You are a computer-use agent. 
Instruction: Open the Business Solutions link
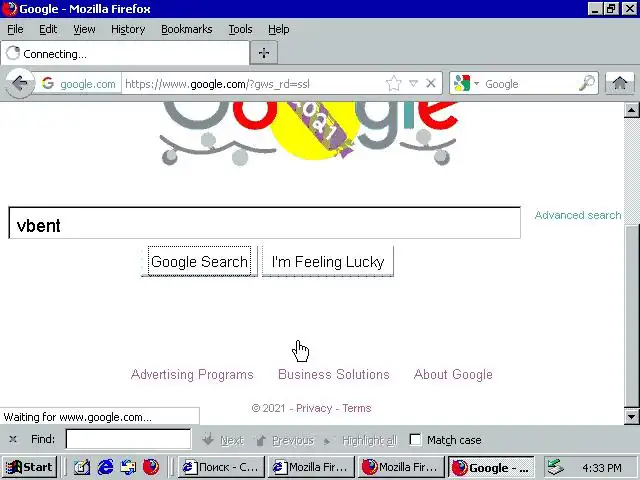(334, 374)
